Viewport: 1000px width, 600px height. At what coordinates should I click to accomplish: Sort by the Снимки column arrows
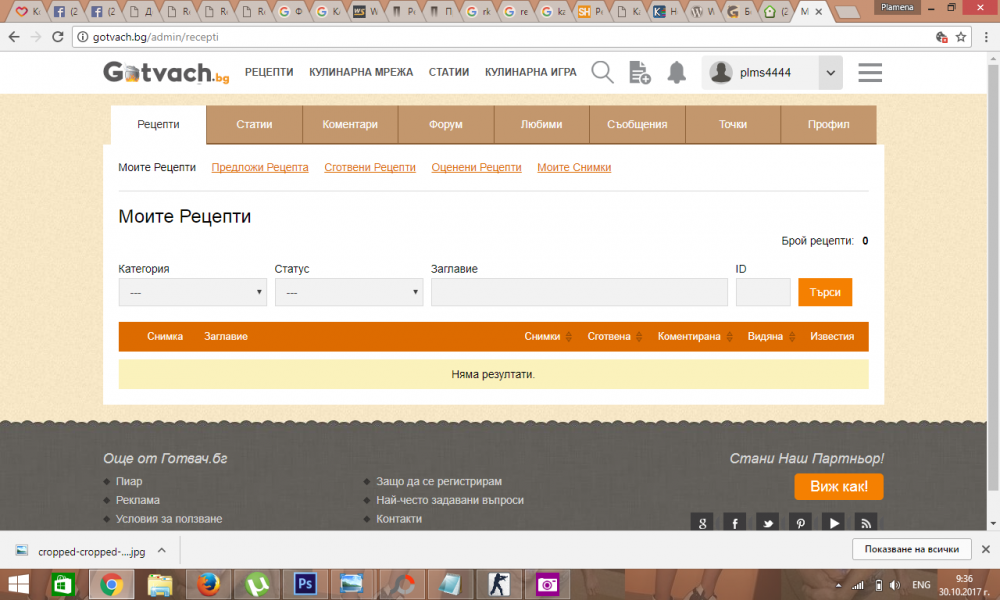point(568,337)
